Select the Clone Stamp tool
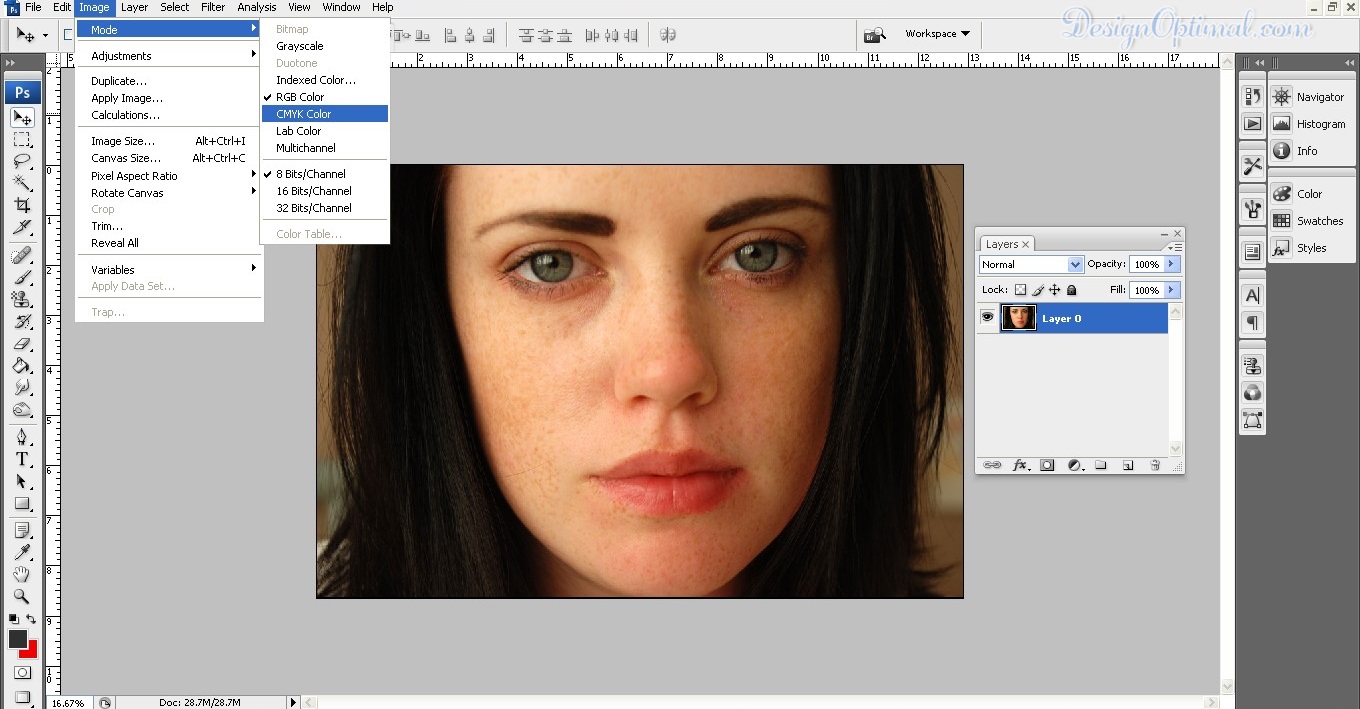The height and width of the screenshot is (709, 1360). pos(23,298)
